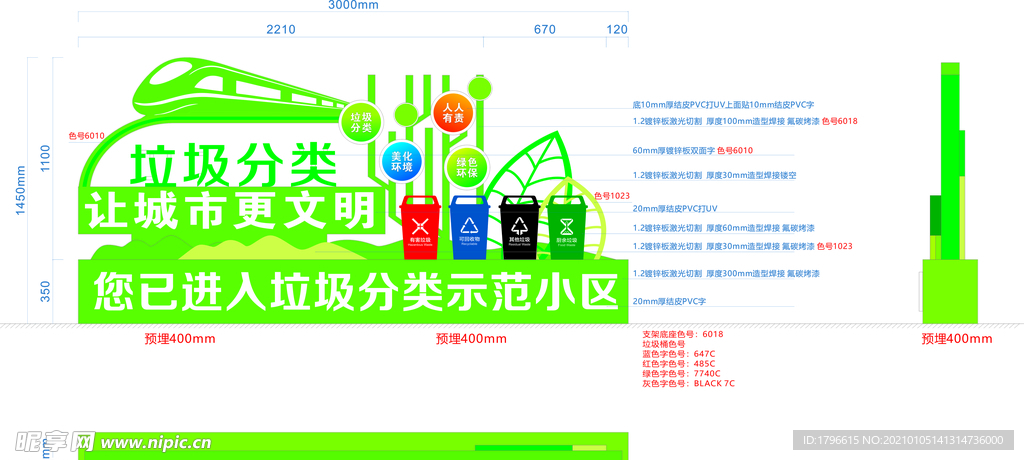Select the 1100 height dimension label
1024x460 pixels.
tap(45, 158)
